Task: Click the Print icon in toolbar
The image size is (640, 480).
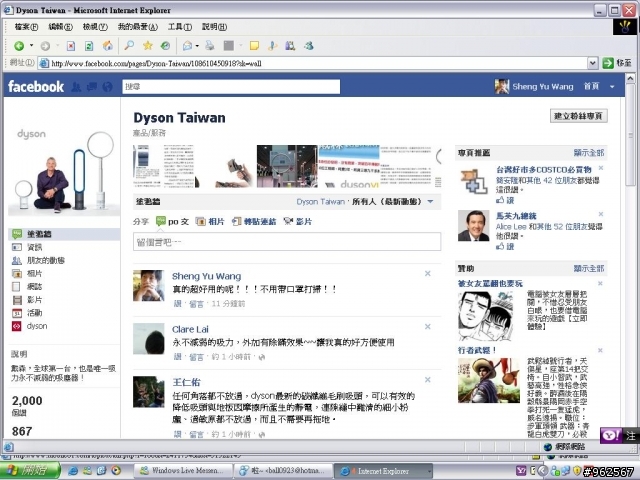Action: (x=210, y=45)
